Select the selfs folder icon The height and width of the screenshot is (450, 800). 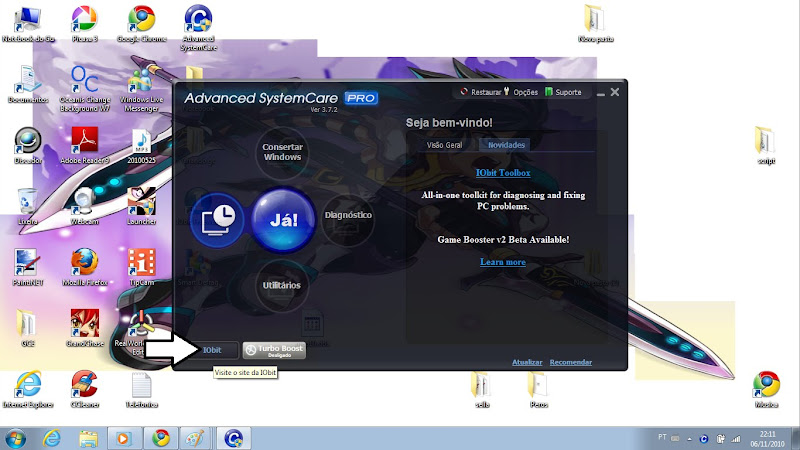[482, 390]
